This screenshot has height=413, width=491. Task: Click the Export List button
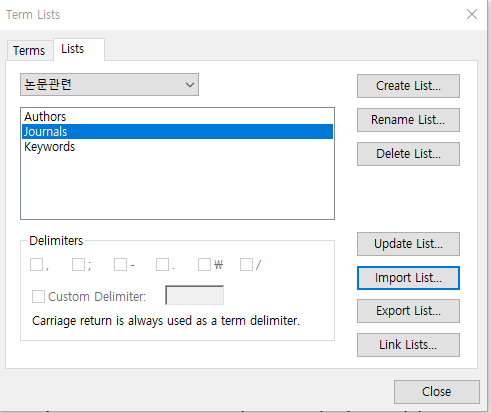click(408, 311)
